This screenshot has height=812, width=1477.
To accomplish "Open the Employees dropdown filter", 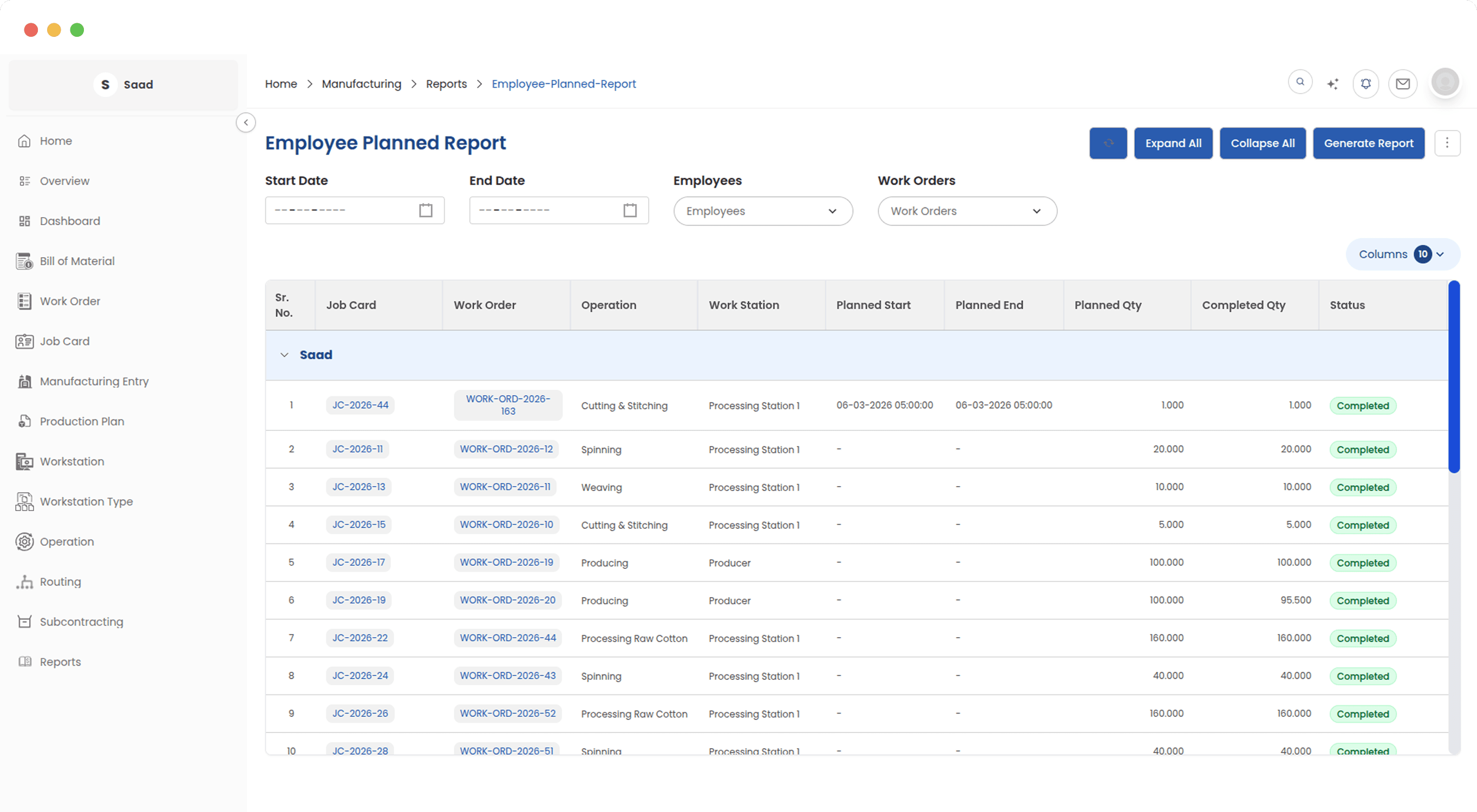I will [762, 211].
